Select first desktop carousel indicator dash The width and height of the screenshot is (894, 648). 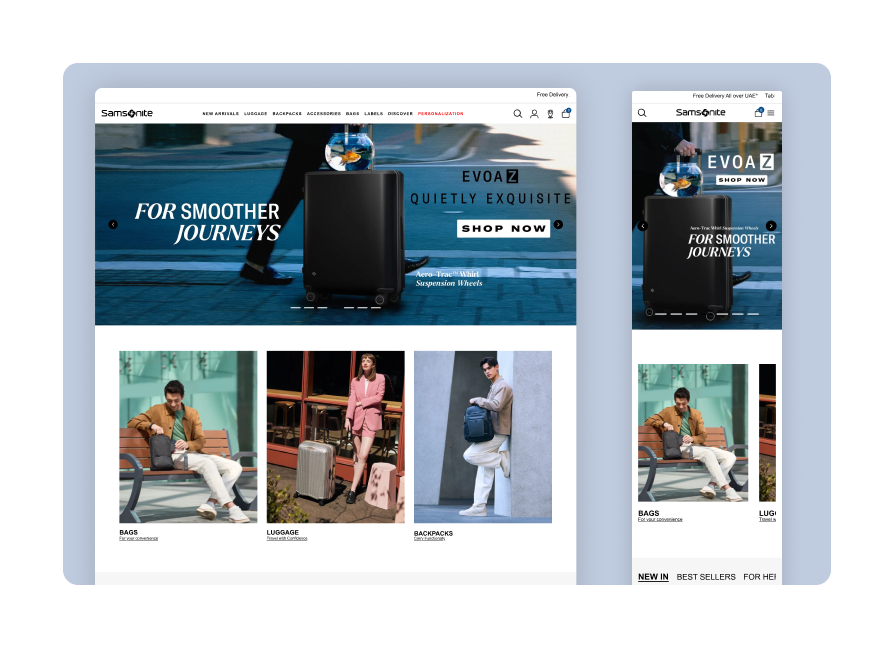295,308
